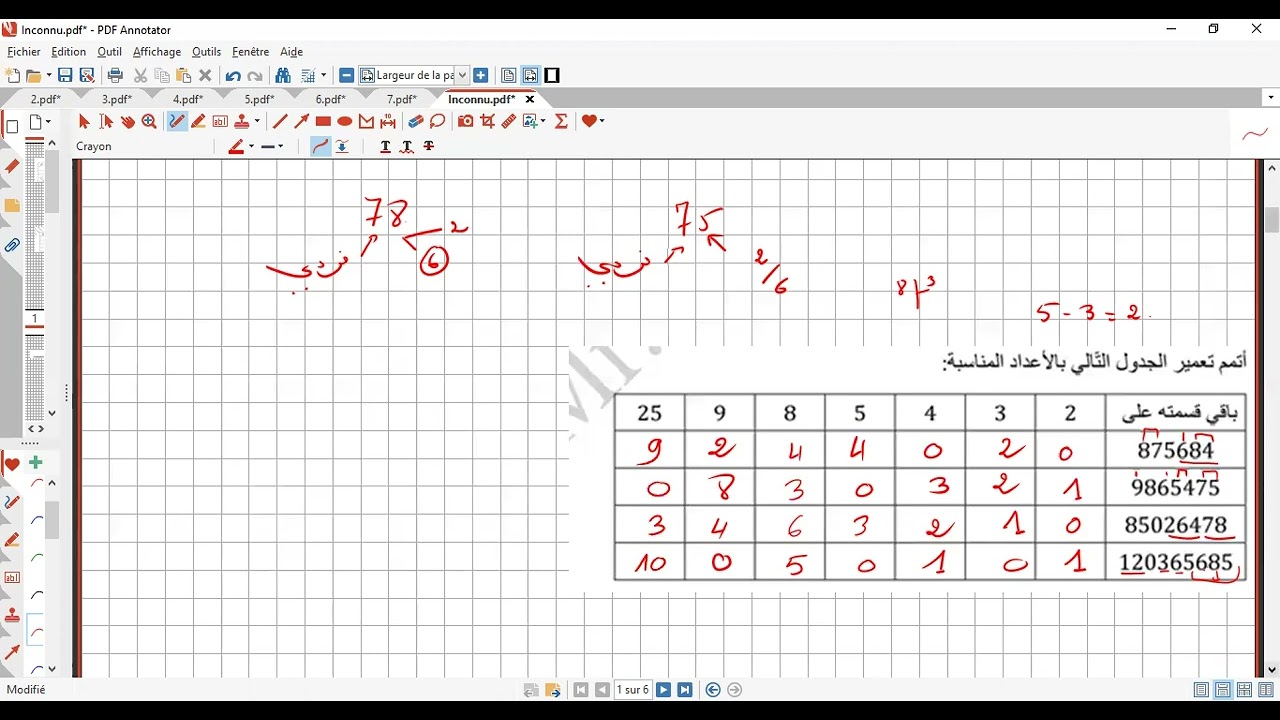1280x720 pixels.
Task: Select the Crop tool
Action: [487, 121]
